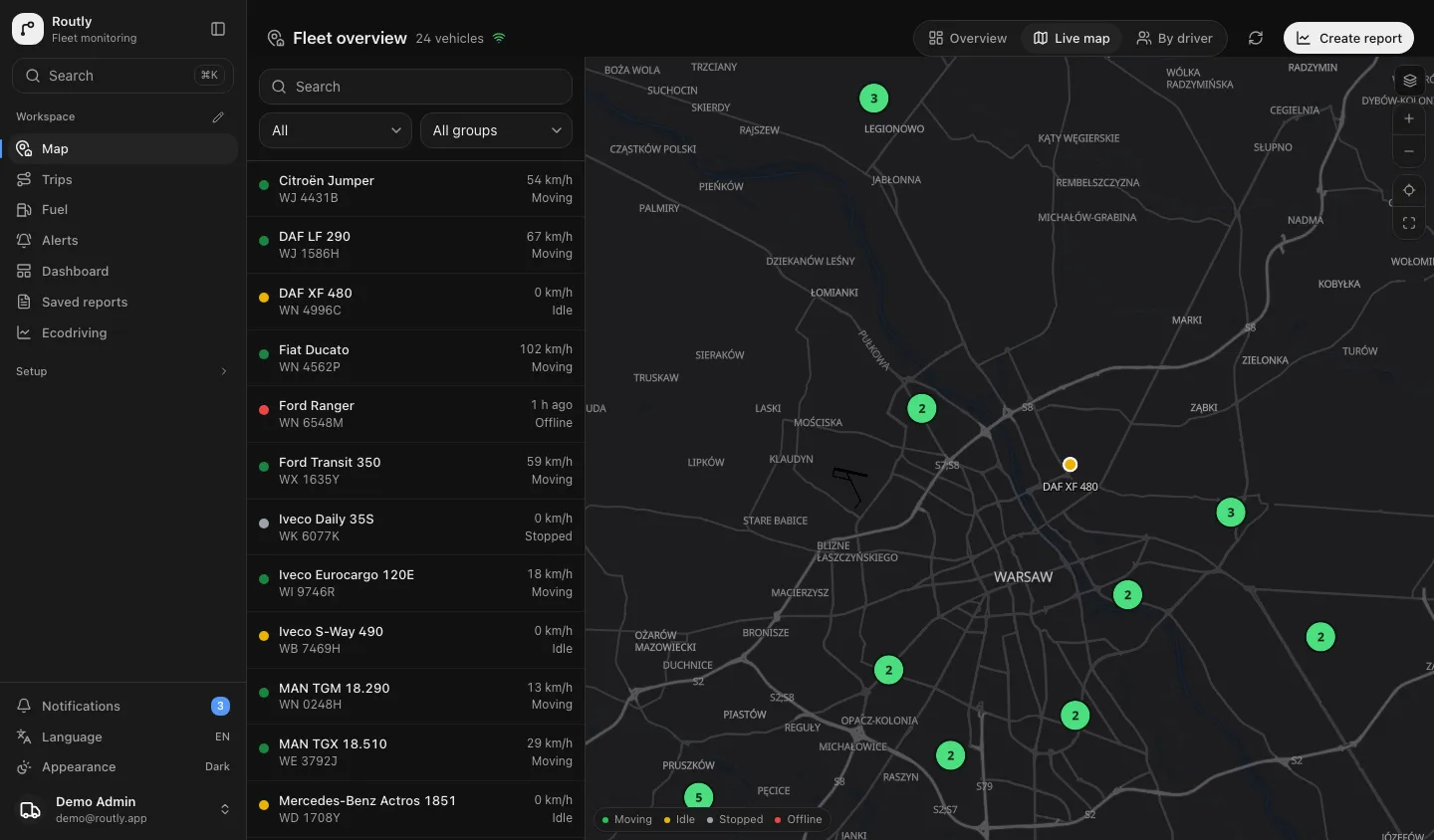Click the cluster of 5 vehicles
Screen dimensions: 1434x840
[x=699, y=797]
